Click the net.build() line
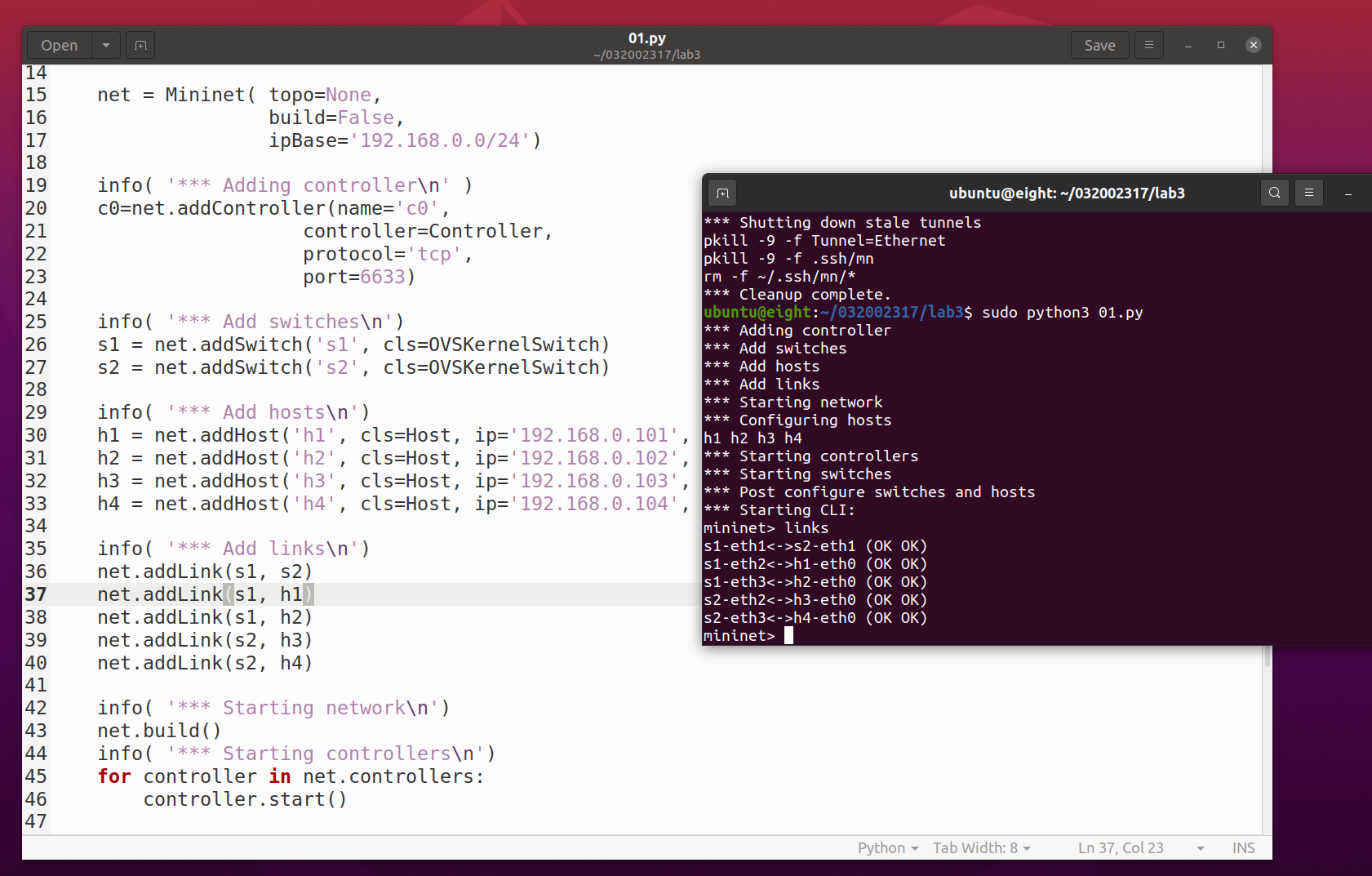Viewport: 1372px width, 876px height. tap(159, 731)
